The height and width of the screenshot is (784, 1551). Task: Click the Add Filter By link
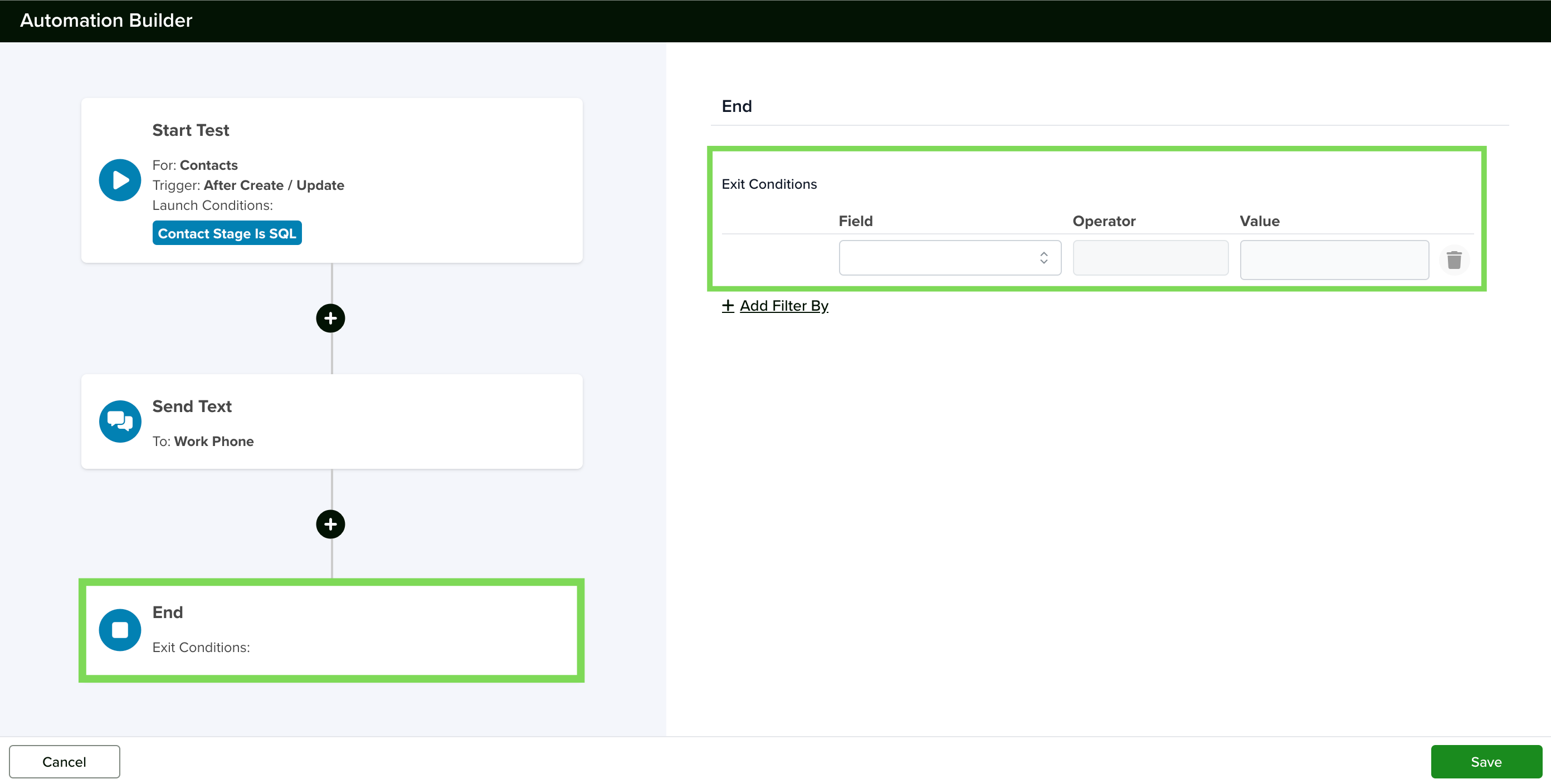[x=775, y=306]
